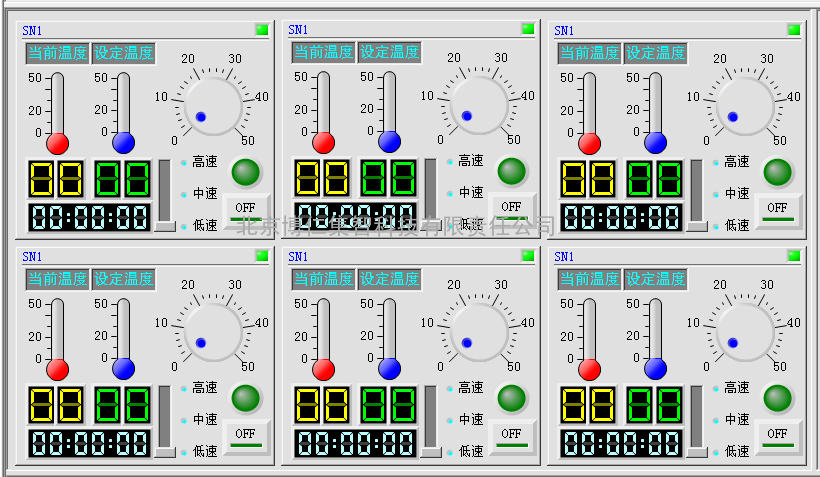Click the red current-temperature thermometer bulb, bottom-left panel

pos(58,369)
